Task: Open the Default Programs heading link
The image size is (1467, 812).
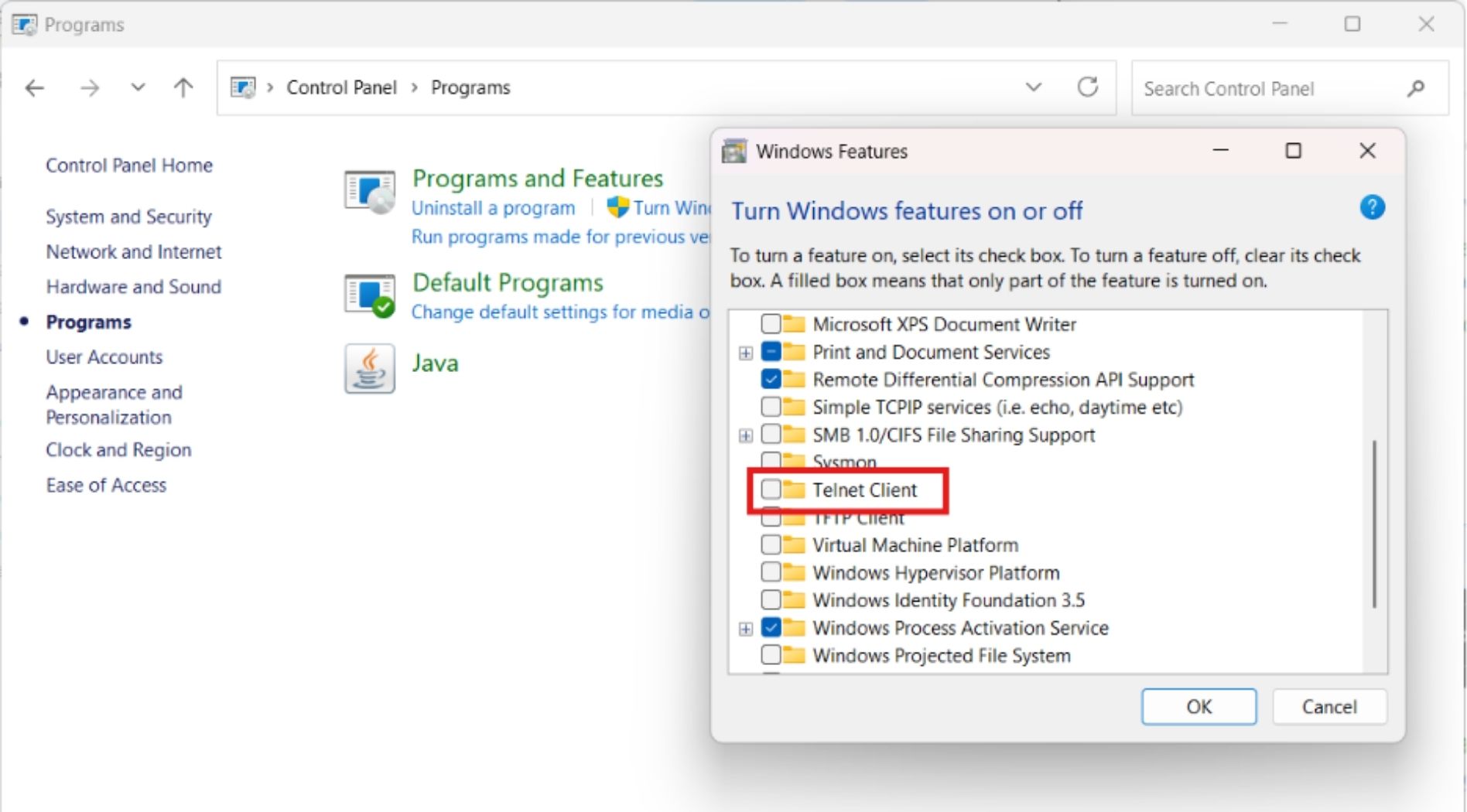Action: click(x=508, y=282)
